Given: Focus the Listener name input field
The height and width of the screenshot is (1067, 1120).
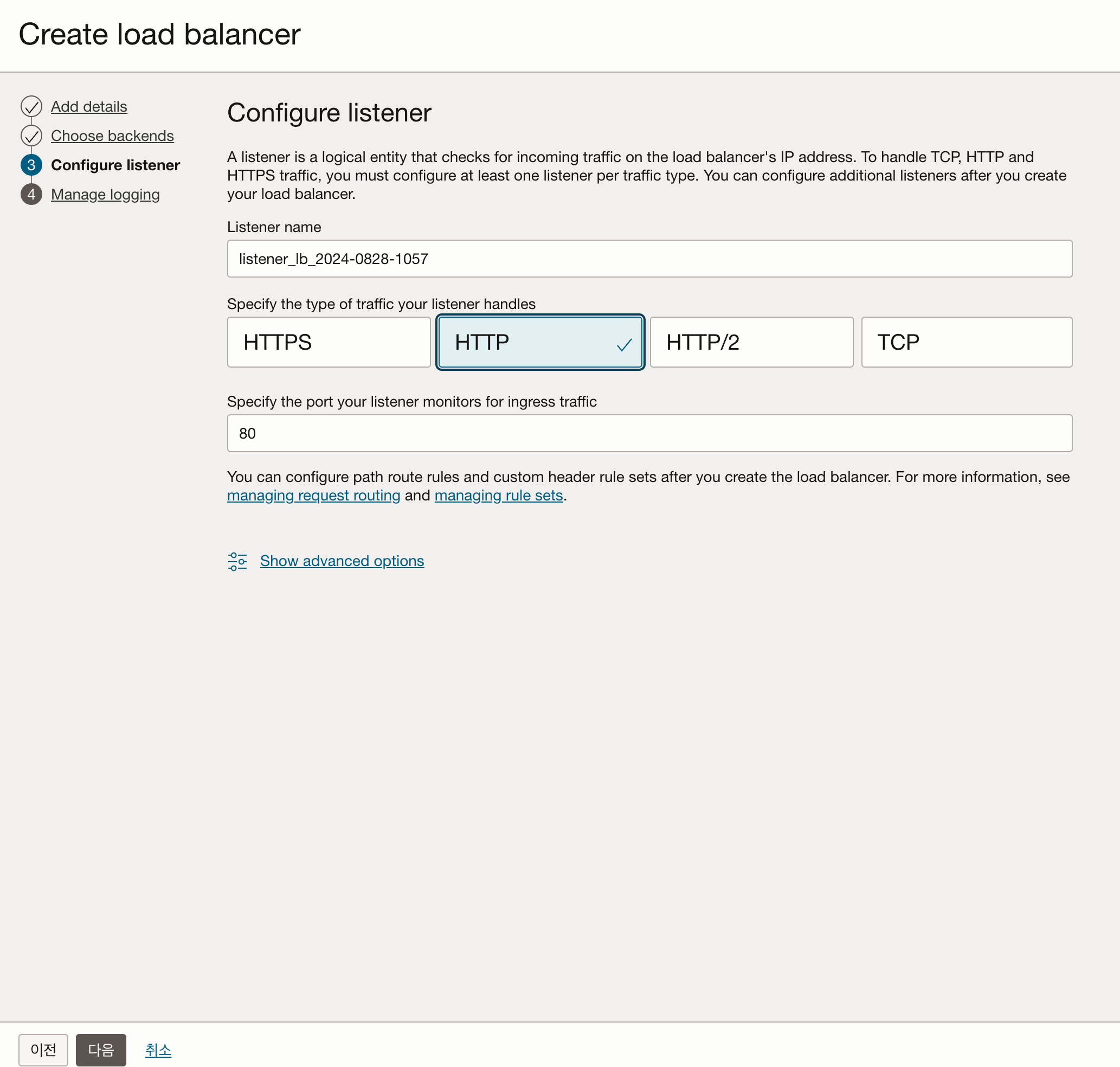Looking at the screenshot, I should pos(649,259).
